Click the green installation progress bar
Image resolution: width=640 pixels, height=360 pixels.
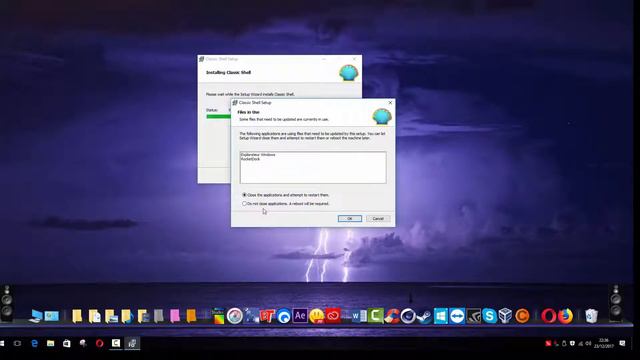pyautogui.click(x=218, y=117)
